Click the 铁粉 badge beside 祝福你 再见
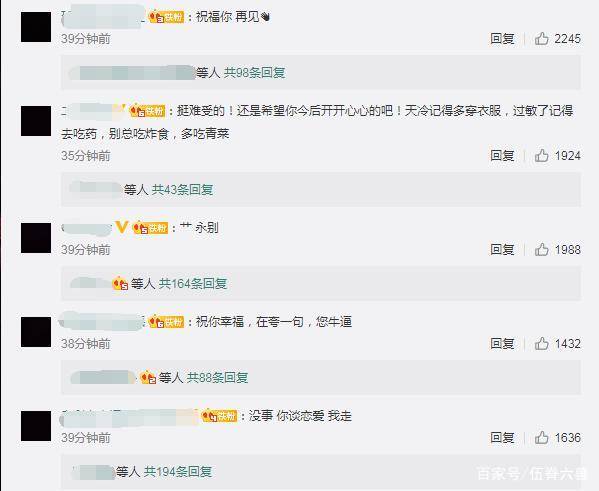This screenshot has width=599, height=491. tap(166, 17)
